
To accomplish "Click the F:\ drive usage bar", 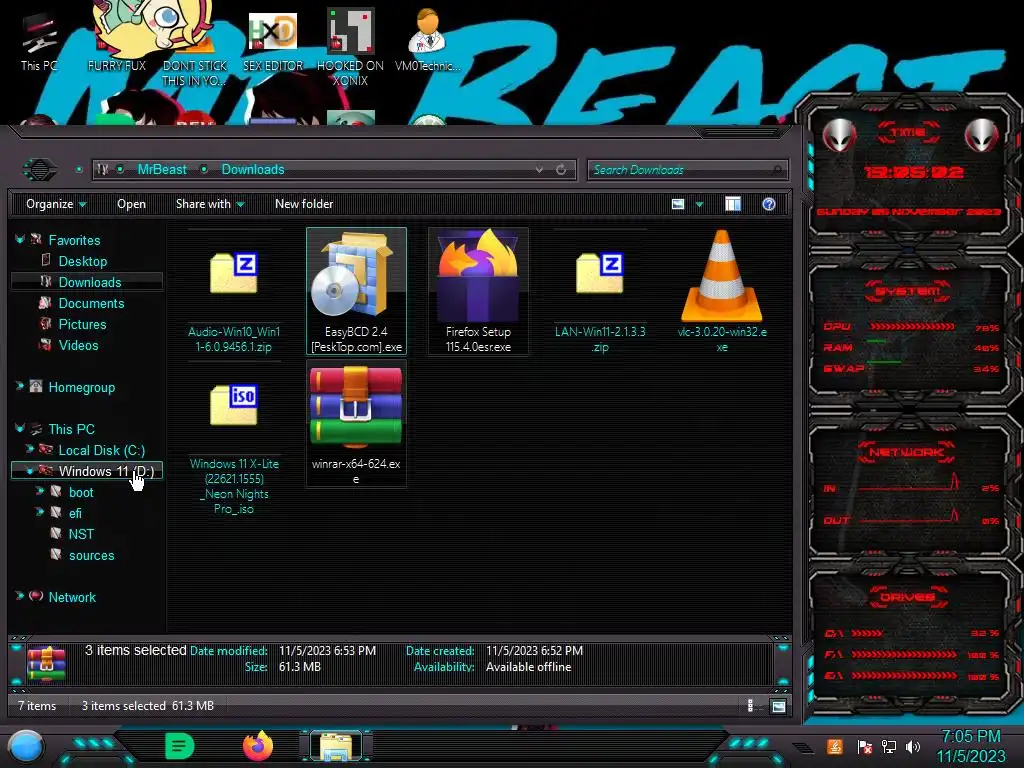I will pyautogui.click(x=904, y=654).
